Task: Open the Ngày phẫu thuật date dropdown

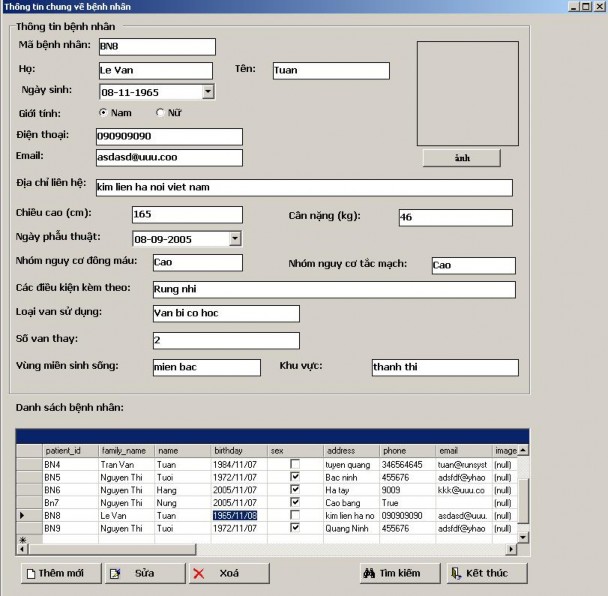Action: (x=235, y=239)
